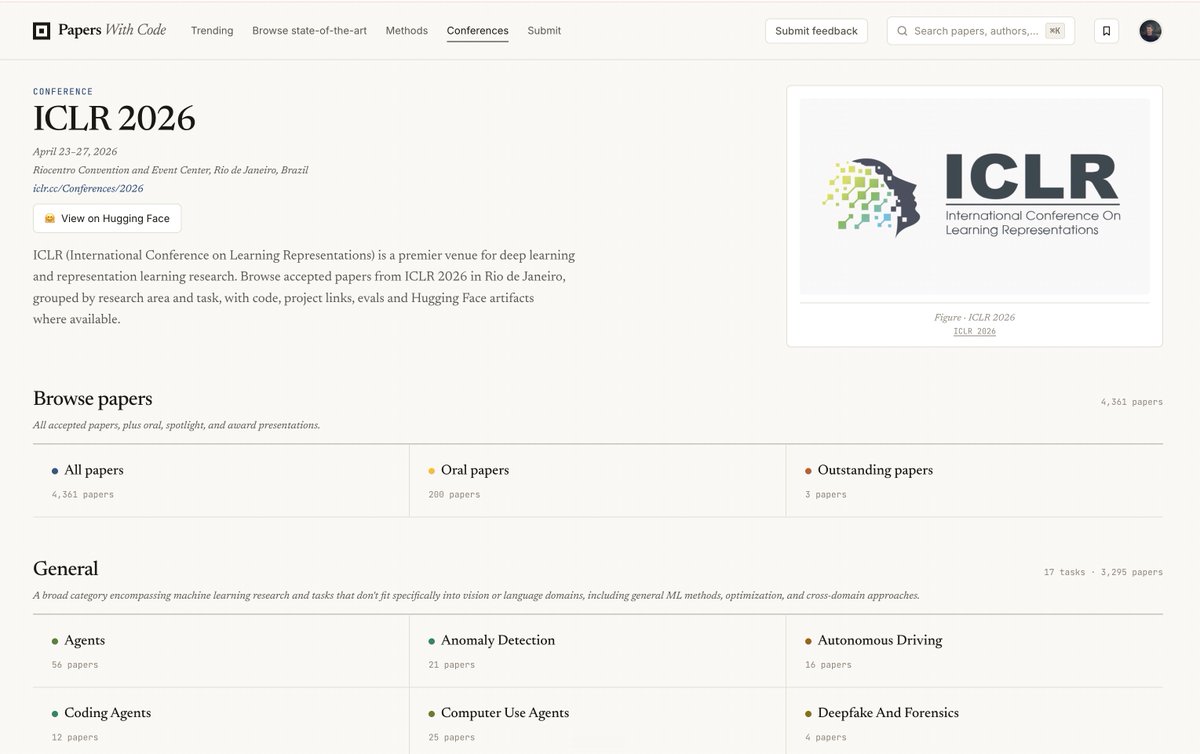Open the Computer Use Agents task
Image resolution: width=1200 pixels, height=754 pixels.
coord(597,722)
